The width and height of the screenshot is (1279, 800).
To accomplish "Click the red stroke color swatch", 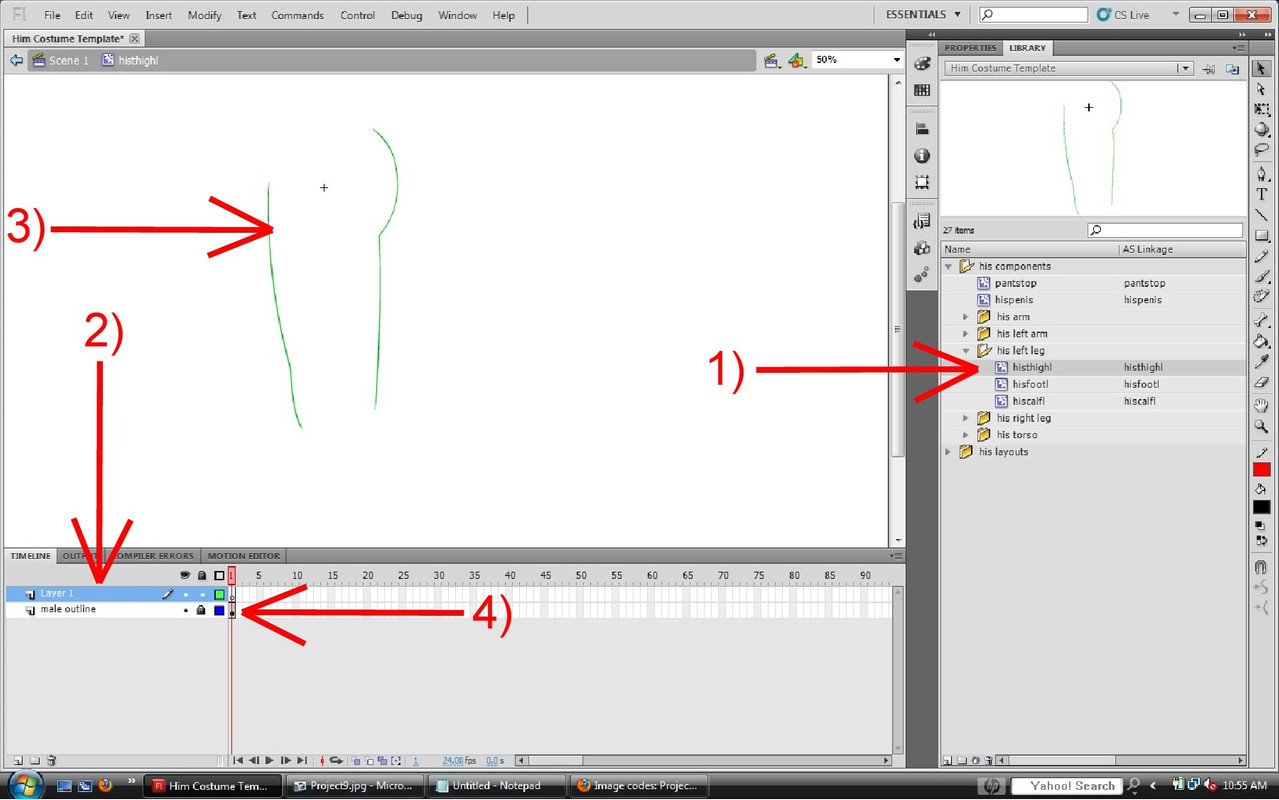I will coord(1262,470).
